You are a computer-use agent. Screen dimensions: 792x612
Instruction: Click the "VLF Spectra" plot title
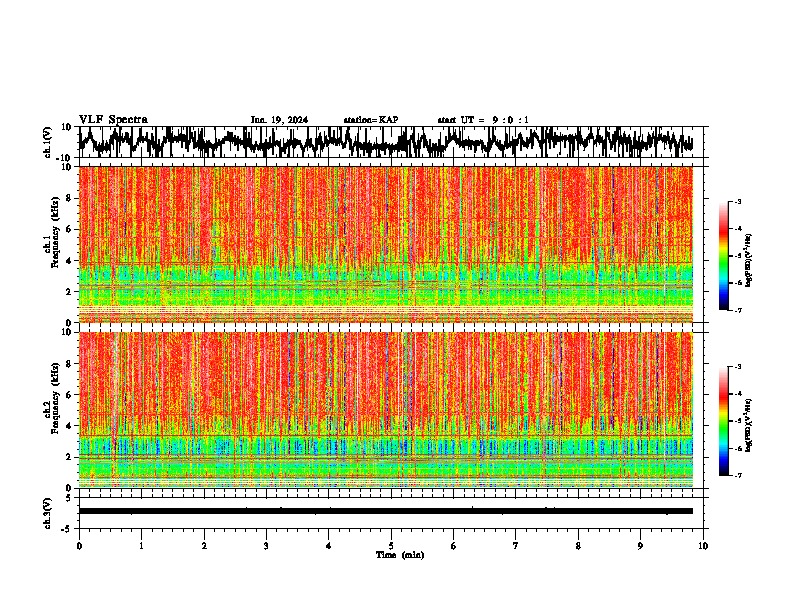pos(113,120)
